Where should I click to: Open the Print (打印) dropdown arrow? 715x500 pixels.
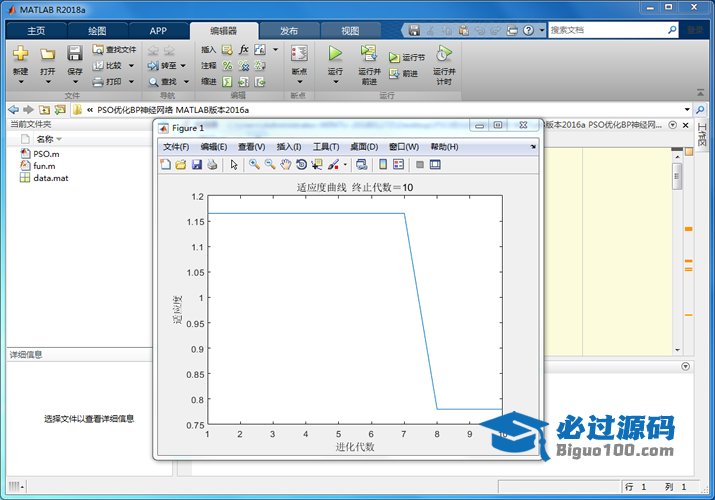click(130, 81)
